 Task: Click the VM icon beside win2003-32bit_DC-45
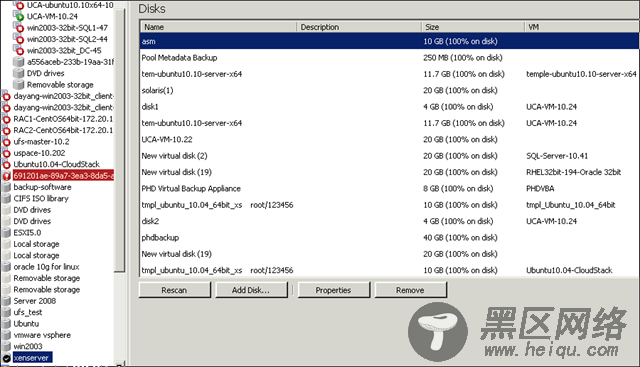19,51
